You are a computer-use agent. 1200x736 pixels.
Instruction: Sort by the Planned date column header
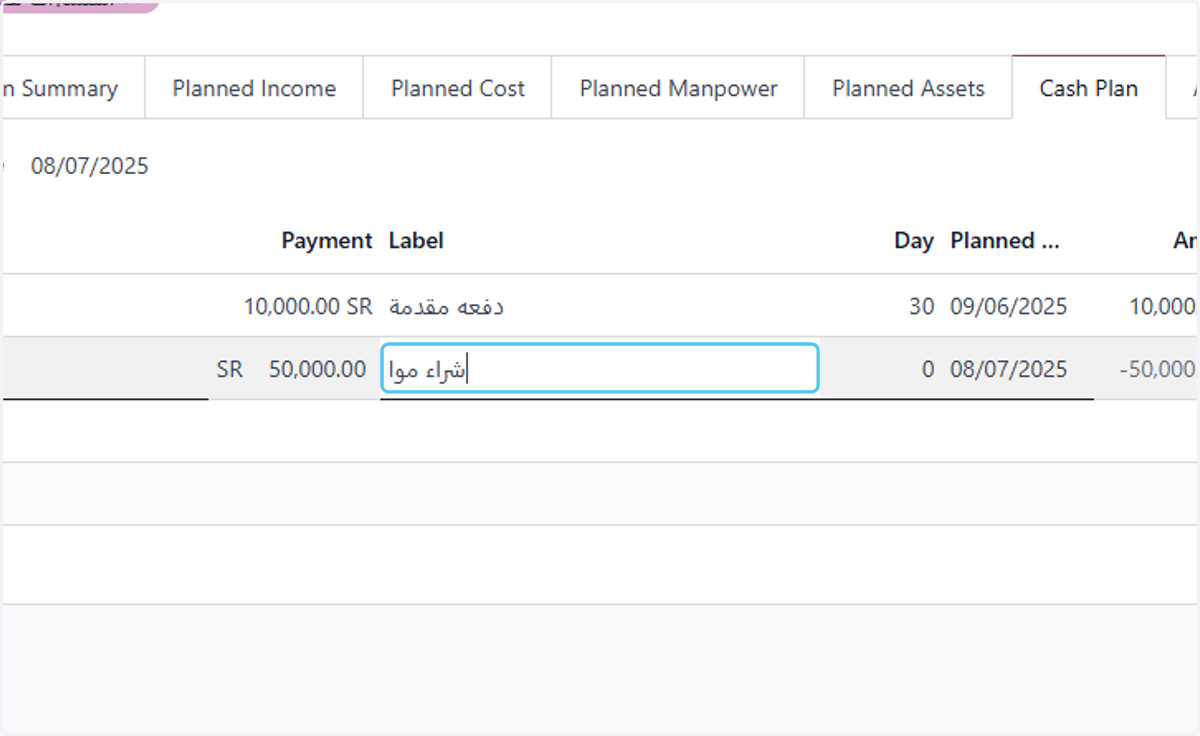1004,241
